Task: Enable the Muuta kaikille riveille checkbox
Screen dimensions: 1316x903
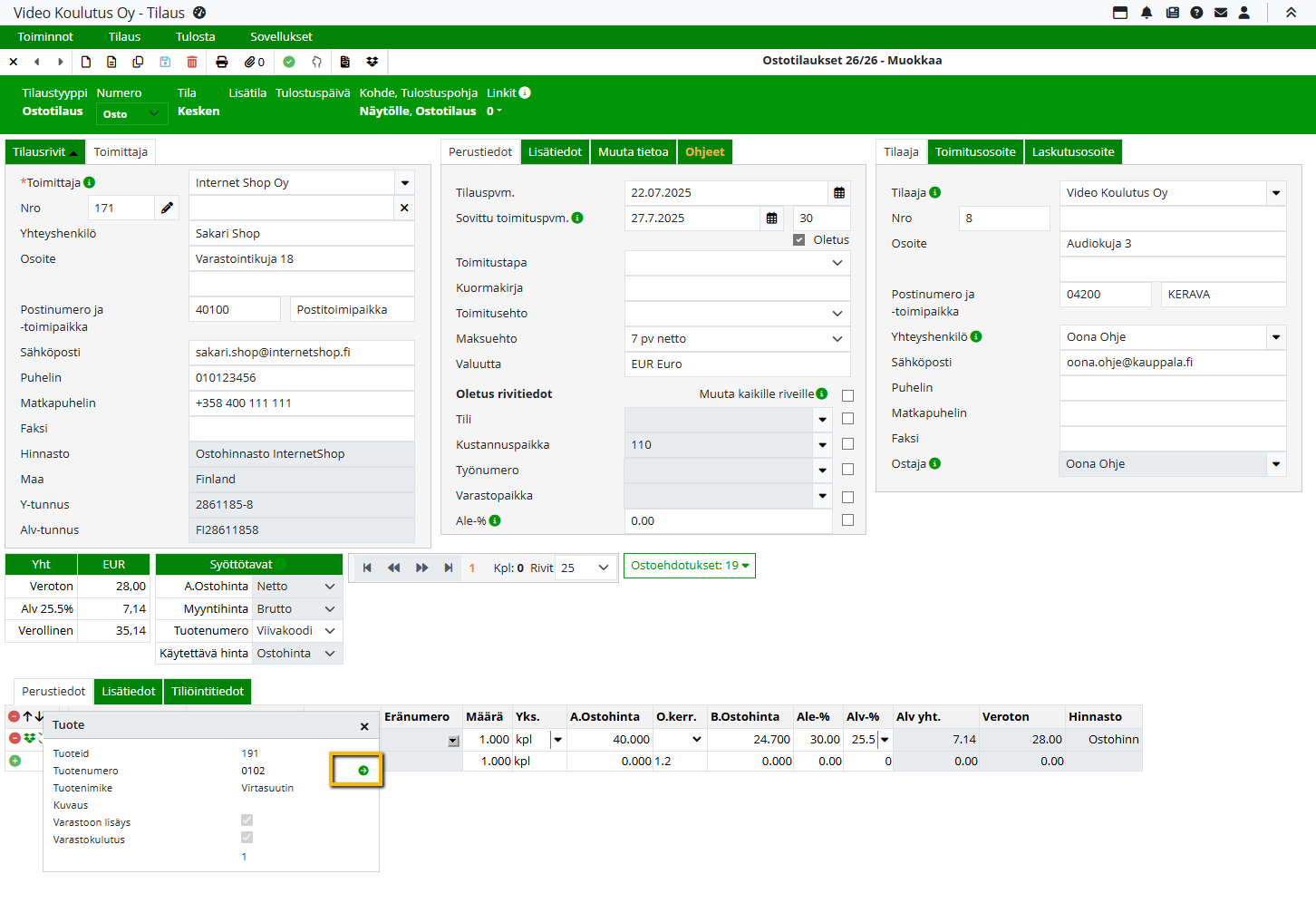Action: (x=847, y=395)
